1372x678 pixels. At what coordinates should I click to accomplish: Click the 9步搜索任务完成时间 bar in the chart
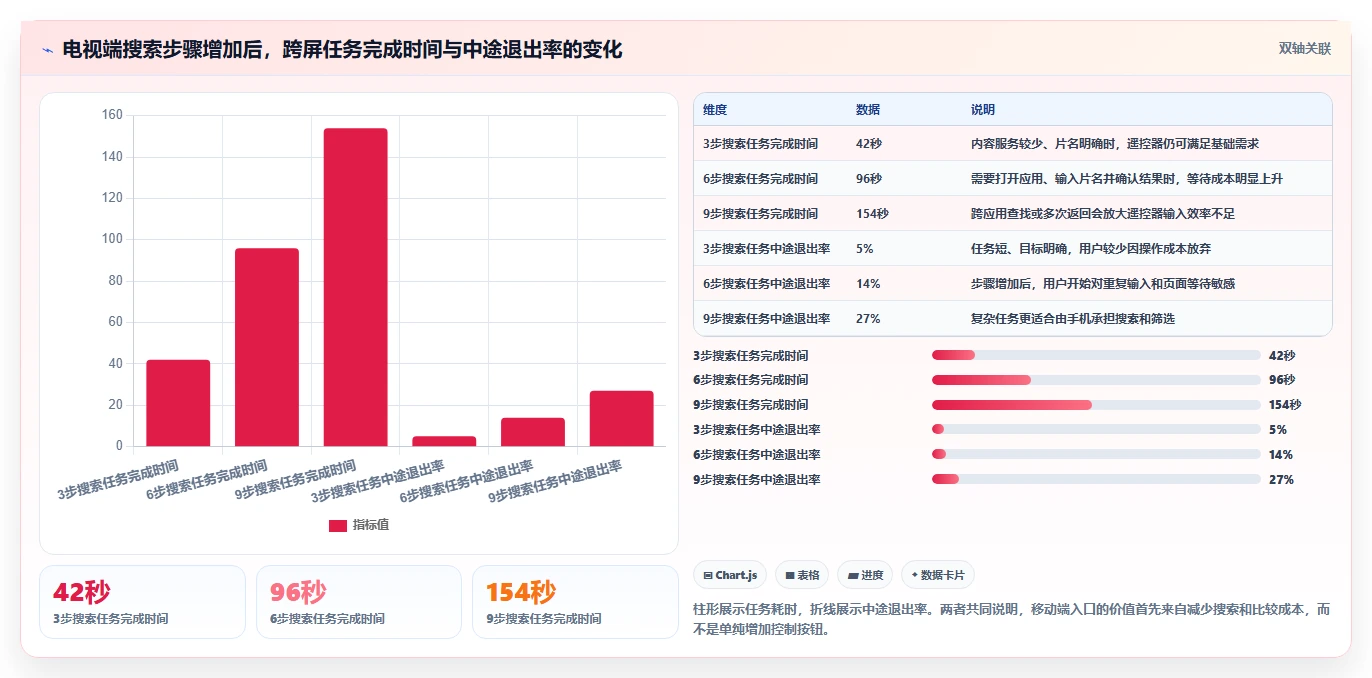tap(355, 287)
